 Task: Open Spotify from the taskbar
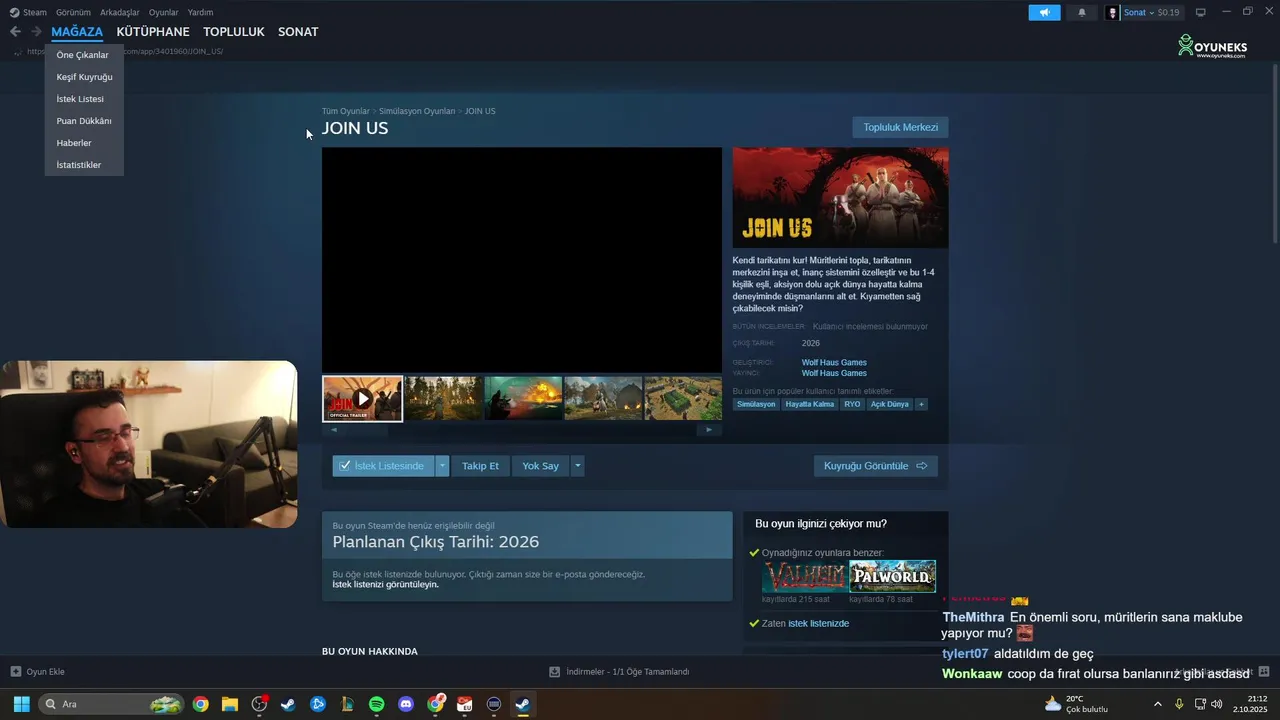(376, 704)
